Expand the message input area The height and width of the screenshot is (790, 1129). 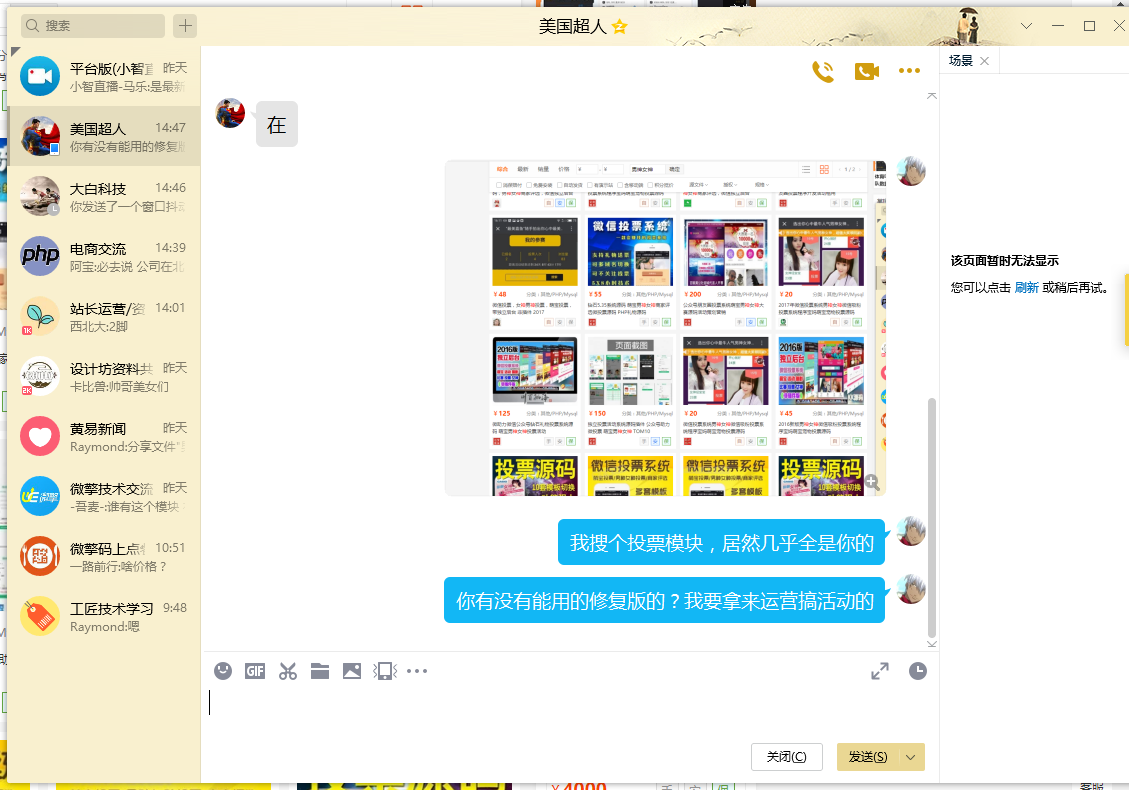coord(880,671)
